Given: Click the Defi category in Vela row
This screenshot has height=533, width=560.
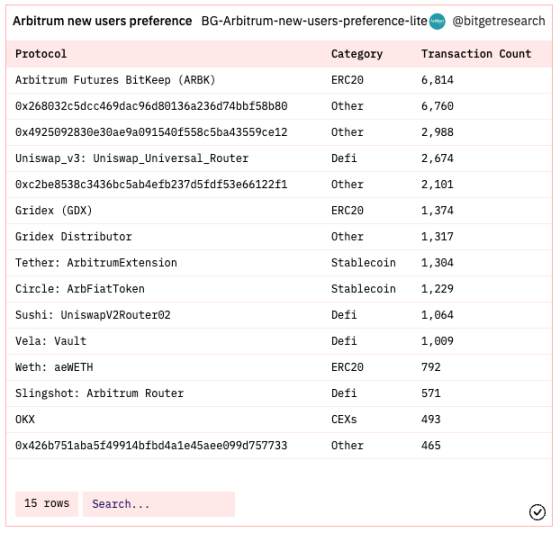Looking at the screenshot, I should click(x=344, y=341).
